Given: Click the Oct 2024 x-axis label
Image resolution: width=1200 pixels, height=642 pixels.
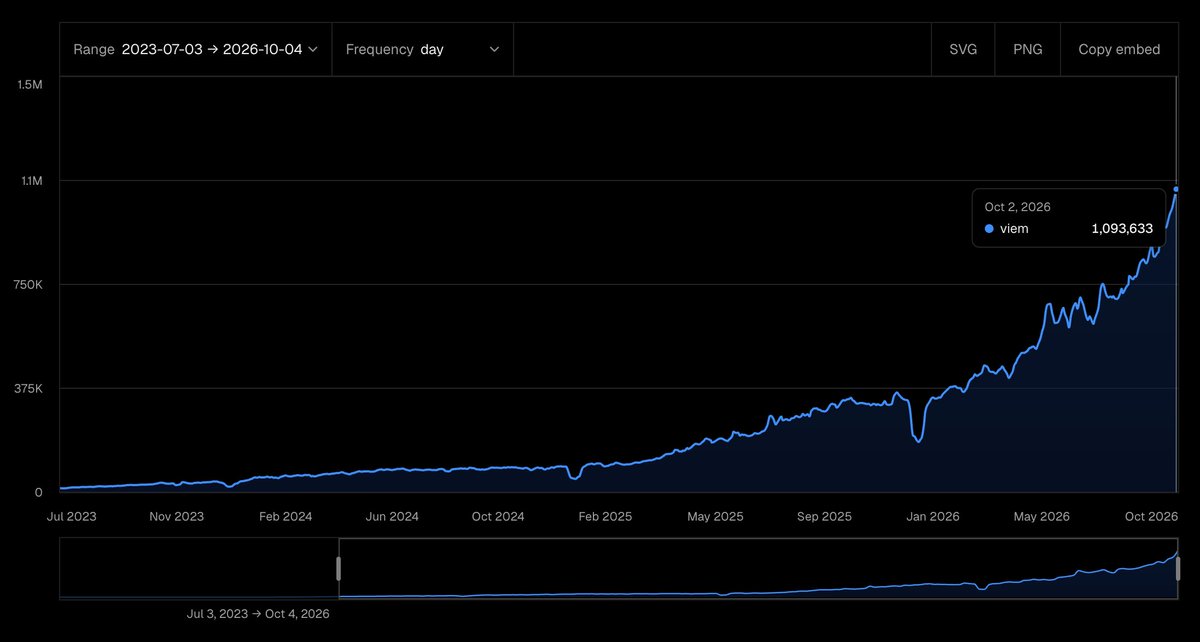Looking at the screenshot, I should coord(498,517).
